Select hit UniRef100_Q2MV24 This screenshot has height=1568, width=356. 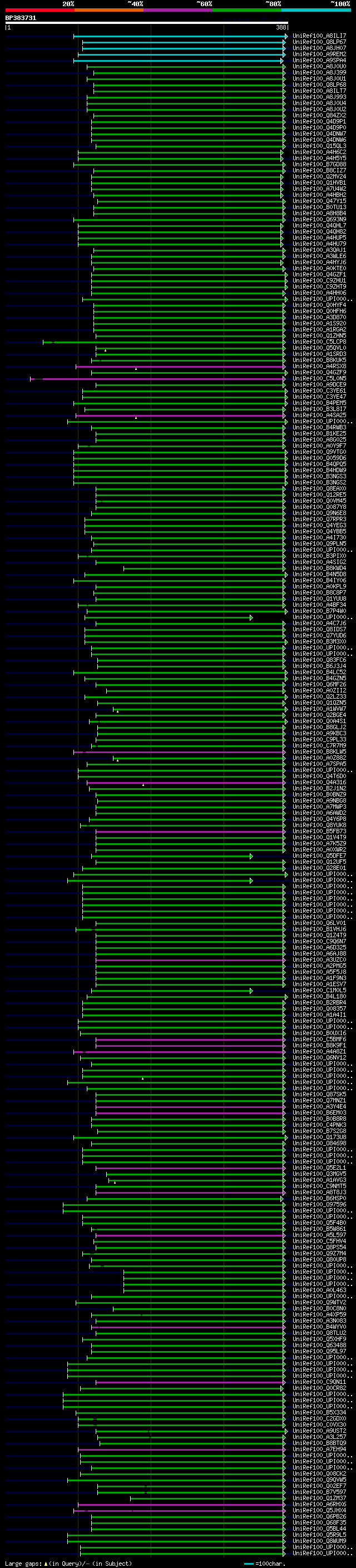(x=319, y=176)
